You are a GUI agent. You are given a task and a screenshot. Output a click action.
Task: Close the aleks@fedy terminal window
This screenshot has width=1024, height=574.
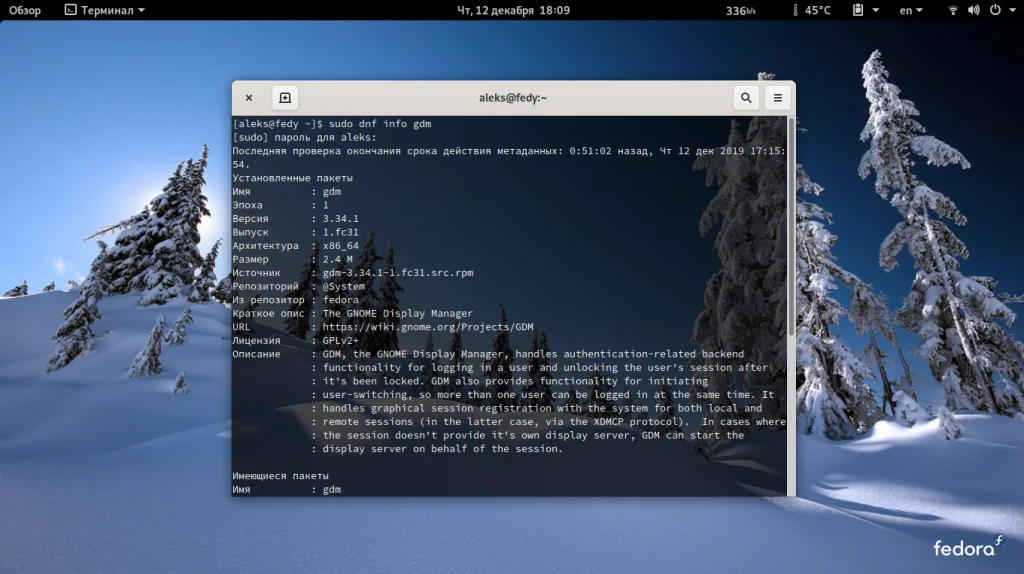click(x=249, y=98)
